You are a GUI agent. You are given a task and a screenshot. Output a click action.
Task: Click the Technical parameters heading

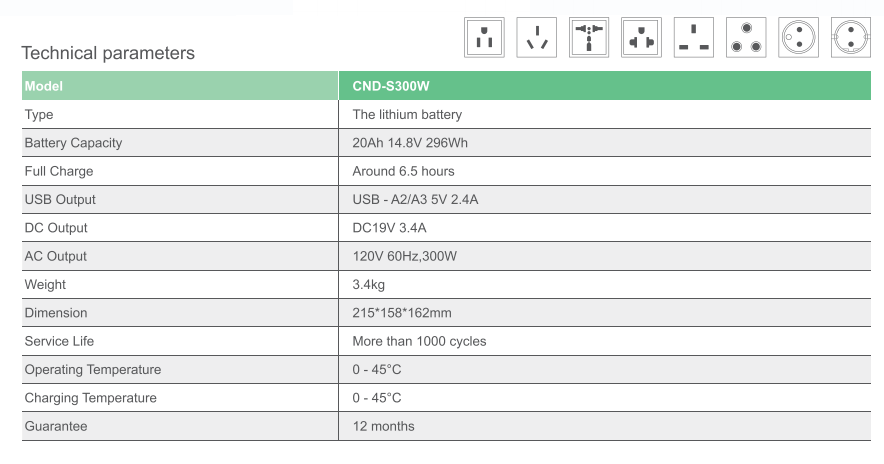tap(108, 53)
